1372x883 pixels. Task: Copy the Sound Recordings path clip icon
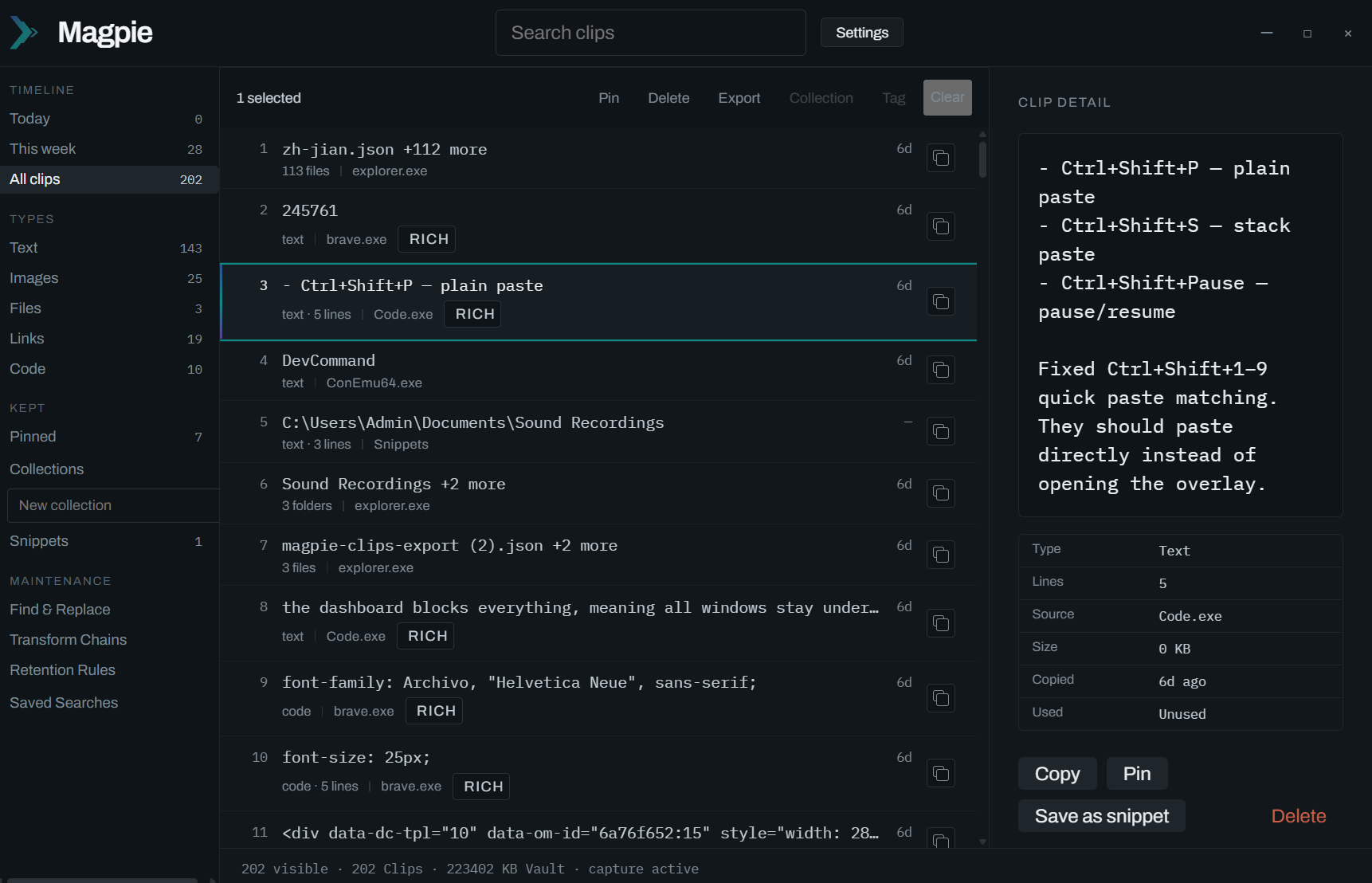tap(941, 431)
